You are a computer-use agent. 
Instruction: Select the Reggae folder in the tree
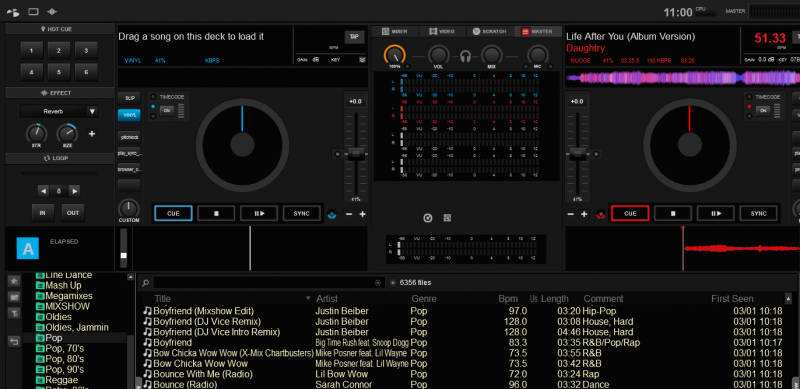(62, 380)
